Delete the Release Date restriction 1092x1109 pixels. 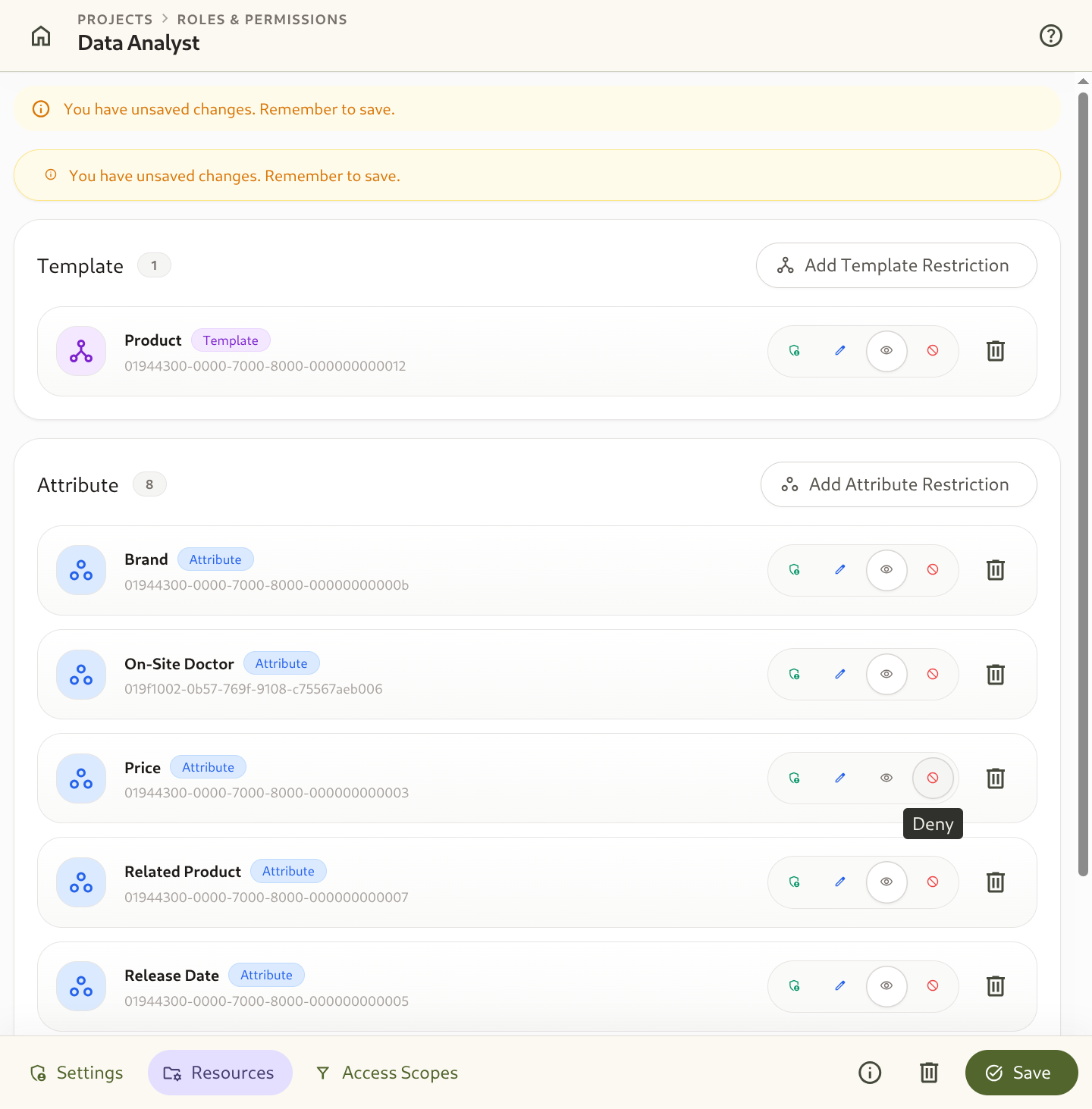tap(995, 985)
